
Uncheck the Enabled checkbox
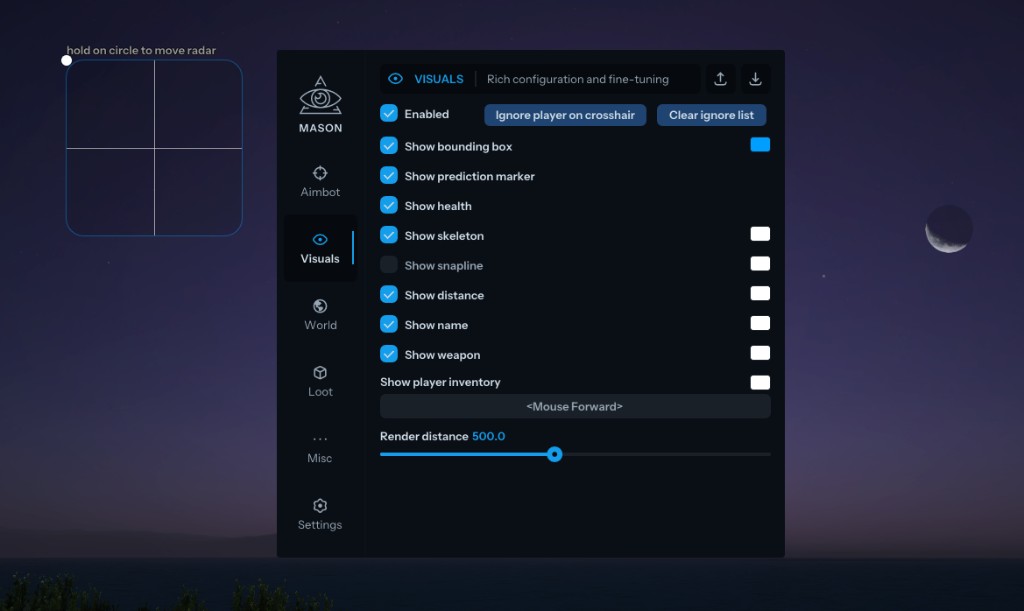(389, 114)
